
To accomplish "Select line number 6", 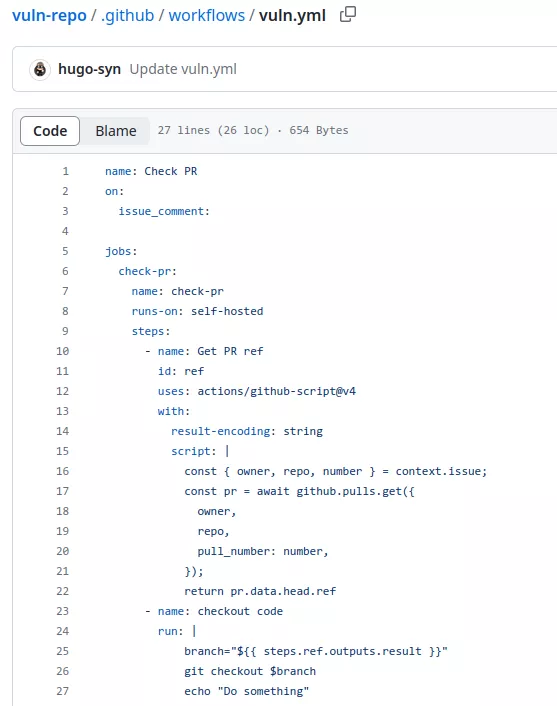I will pos(65,271).
